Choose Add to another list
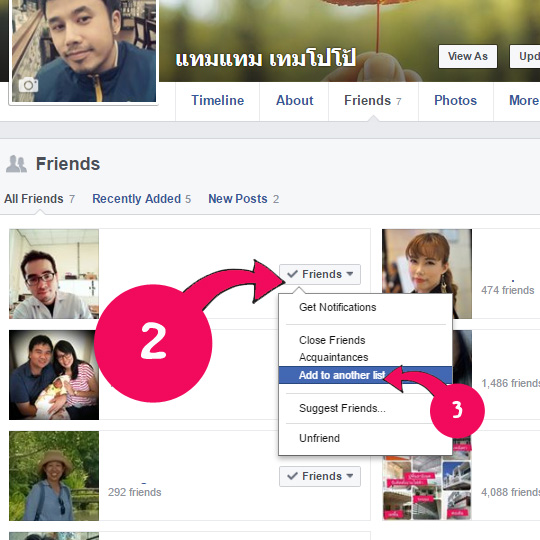The height and width of the screenshot is (540, 540). (x=365, y=375)
